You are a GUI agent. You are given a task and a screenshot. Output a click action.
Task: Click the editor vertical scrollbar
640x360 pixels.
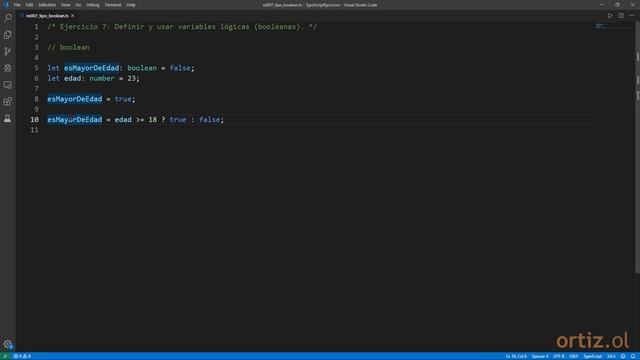click(638, 147)
